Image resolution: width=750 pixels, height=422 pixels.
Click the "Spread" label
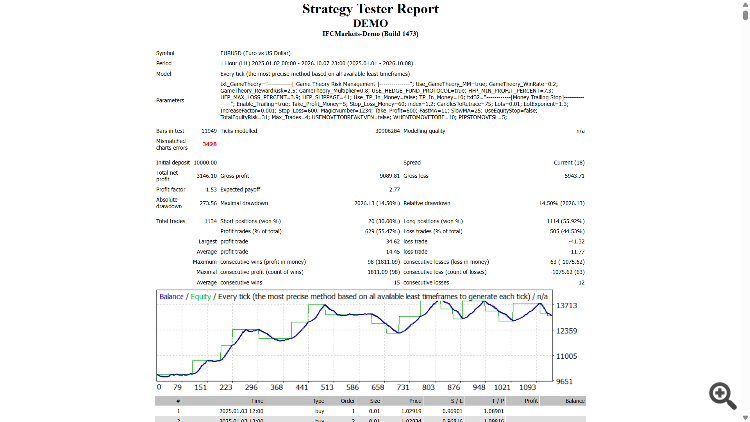[x=412, y=163]
